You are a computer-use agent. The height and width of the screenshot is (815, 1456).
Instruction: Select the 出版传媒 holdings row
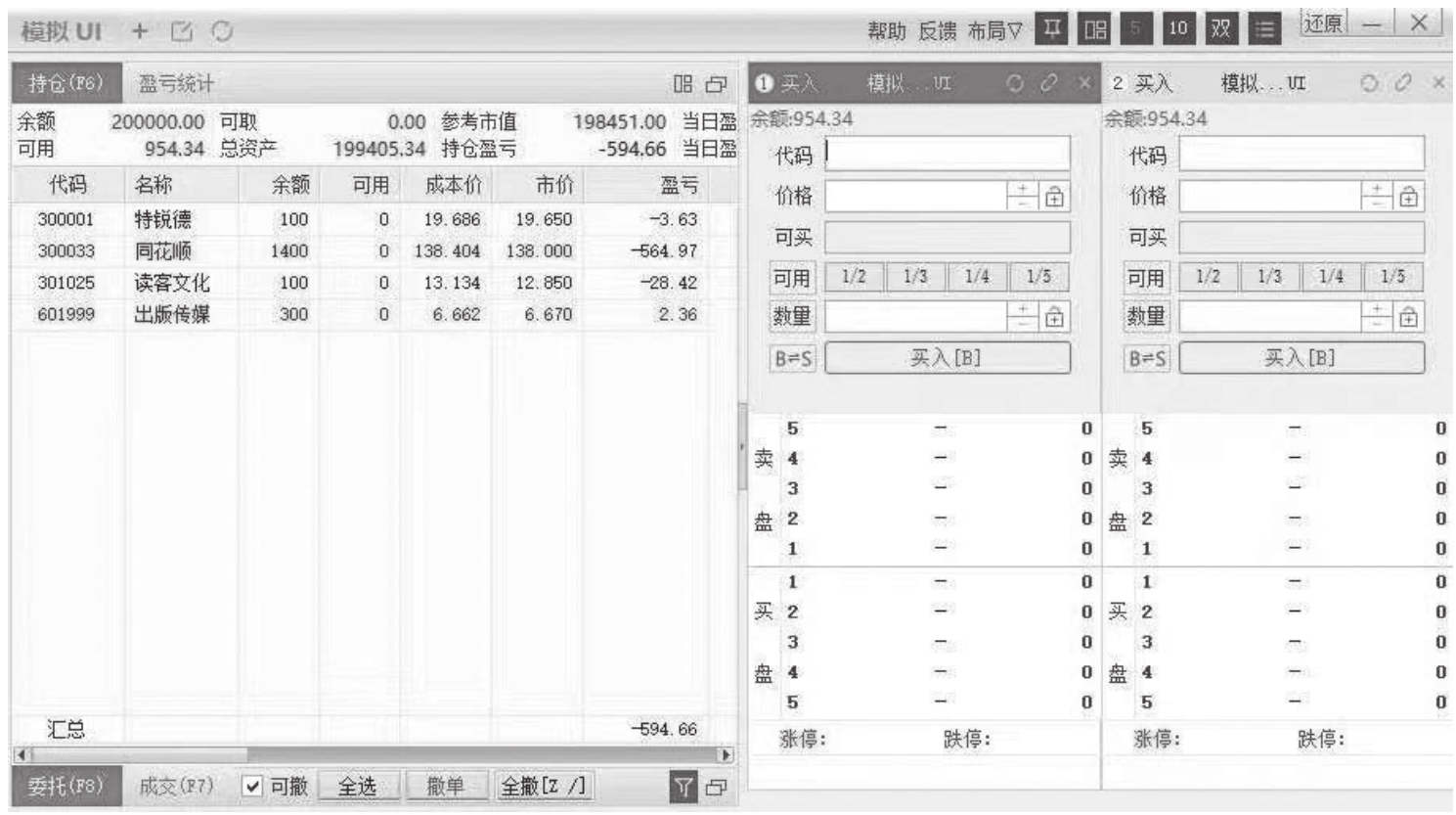coord(374,315)
